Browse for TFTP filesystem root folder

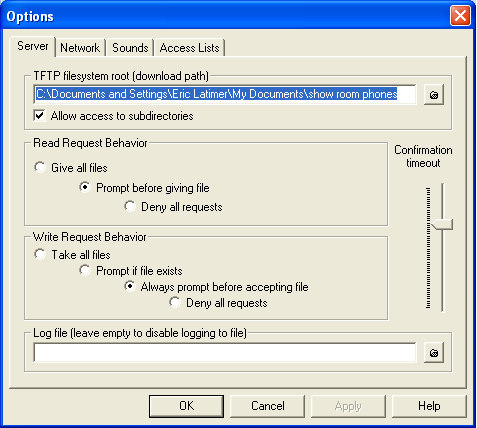(434, 95)
